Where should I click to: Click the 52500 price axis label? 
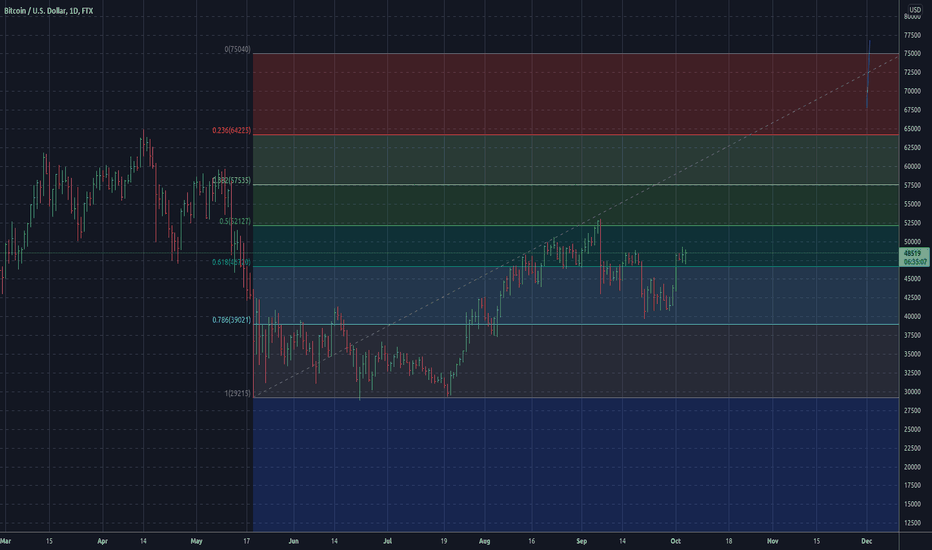click(x=912, y=223)
